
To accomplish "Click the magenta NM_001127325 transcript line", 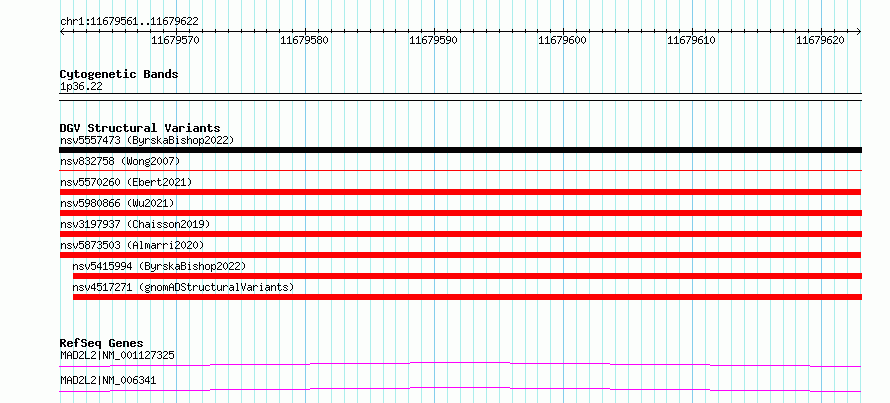I will 460,364.
